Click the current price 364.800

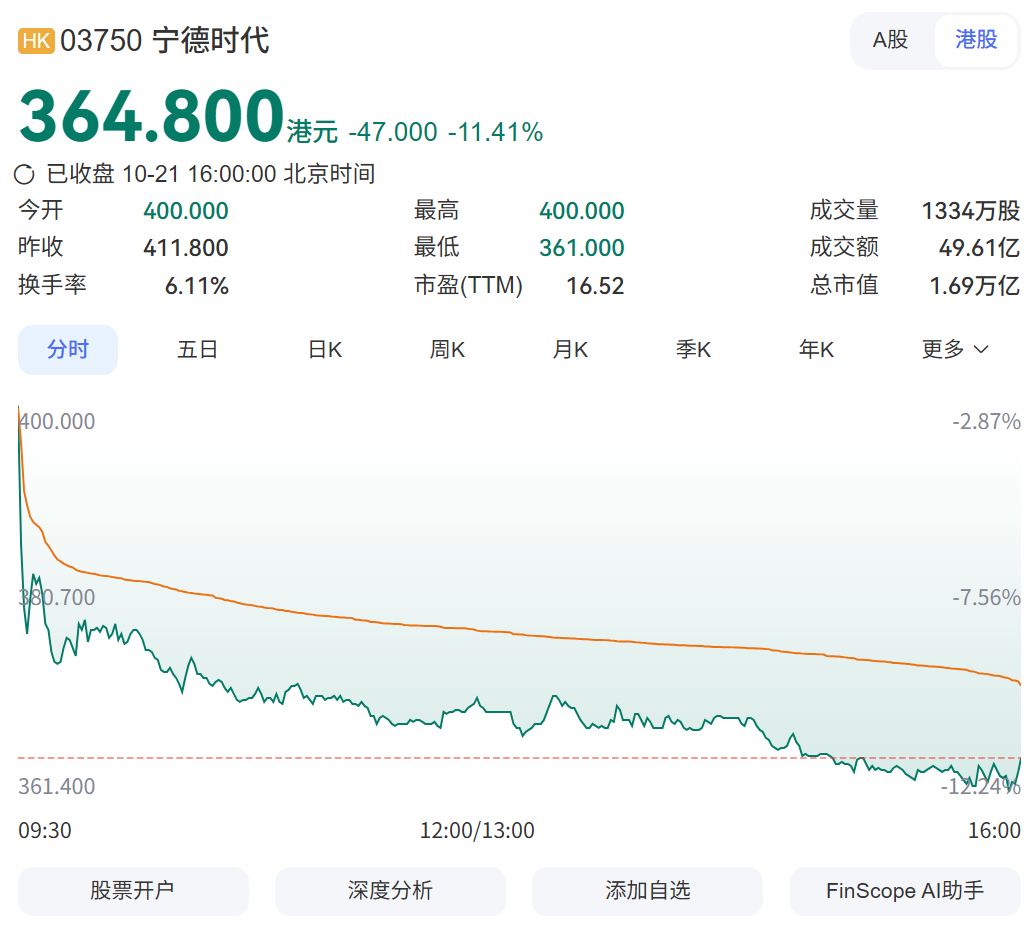coord(151,116)
